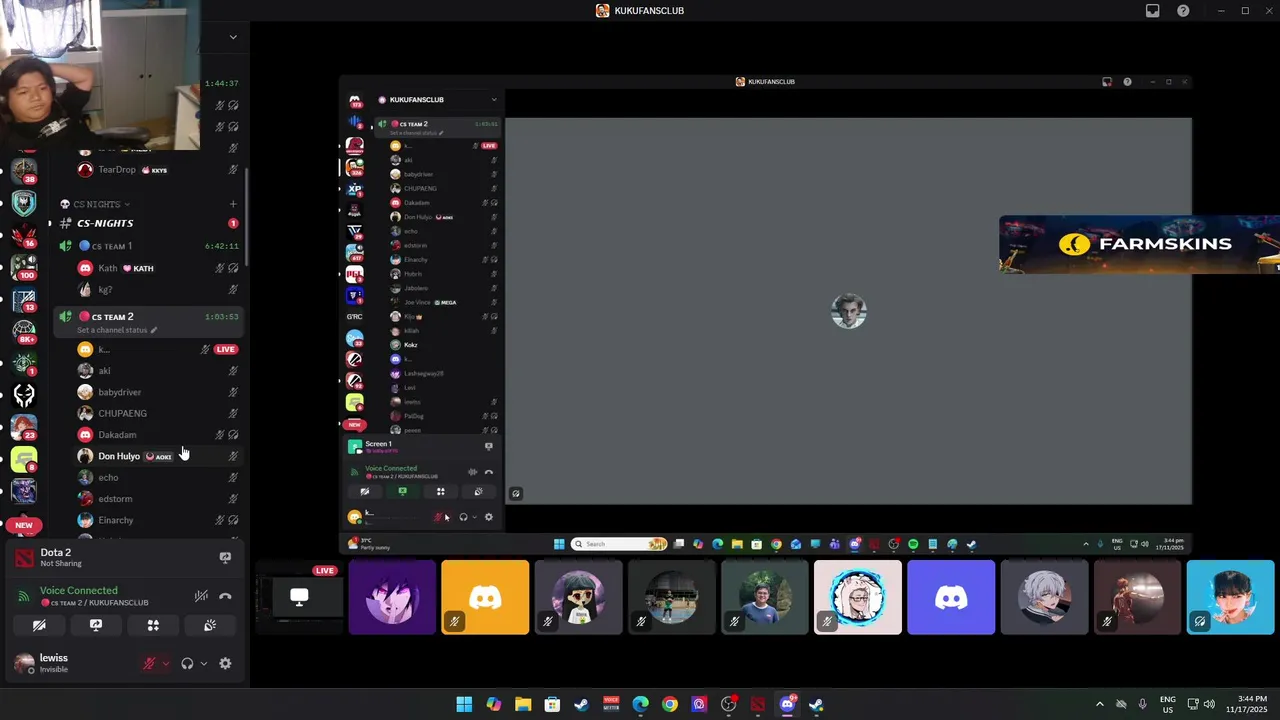Open the server with the 16 badge
Screen dimensions: 1280x720
pos(24,234)
